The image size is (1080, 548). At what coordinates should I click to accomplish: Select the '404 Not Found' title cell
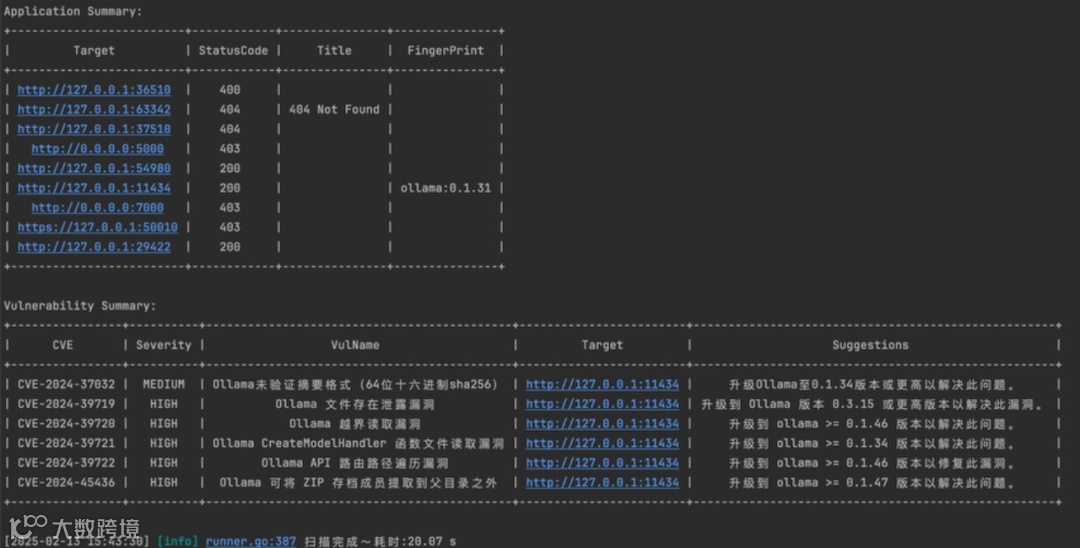[x=334, y=109]
